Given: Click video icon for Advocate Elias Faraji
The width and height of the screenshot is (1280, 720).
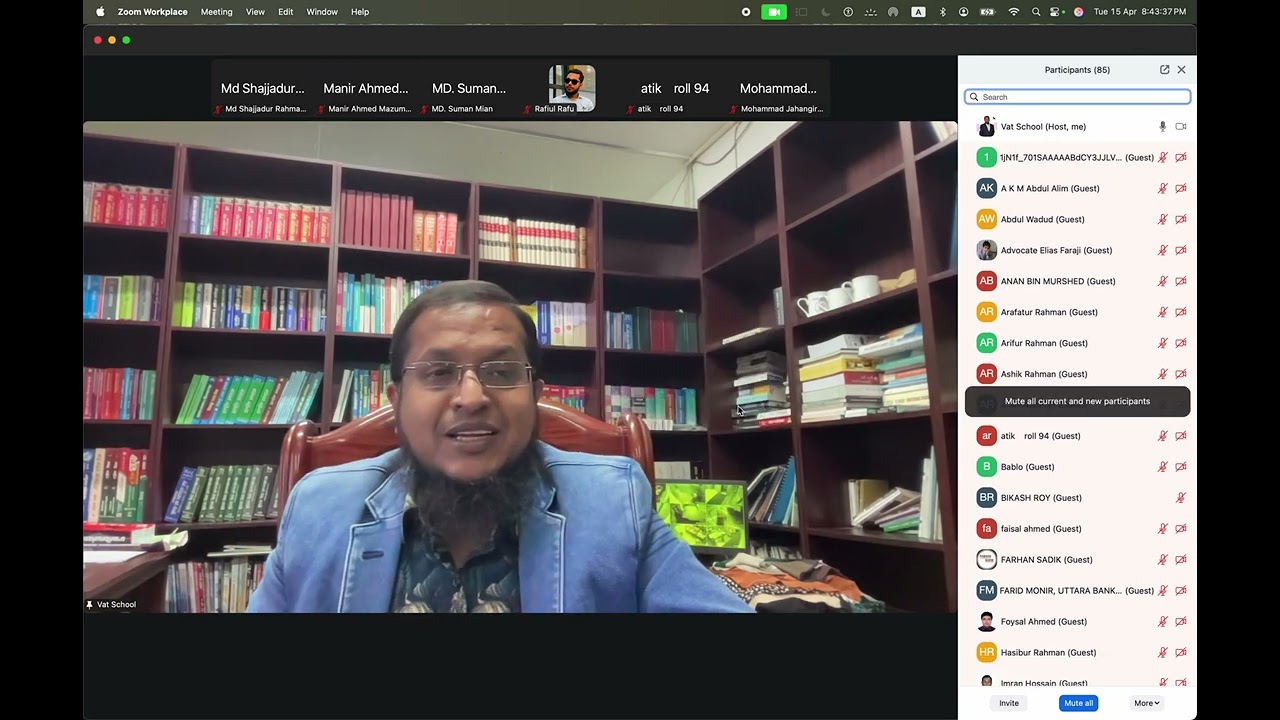Looking at the screenshot, I should tap(1181, 251).
